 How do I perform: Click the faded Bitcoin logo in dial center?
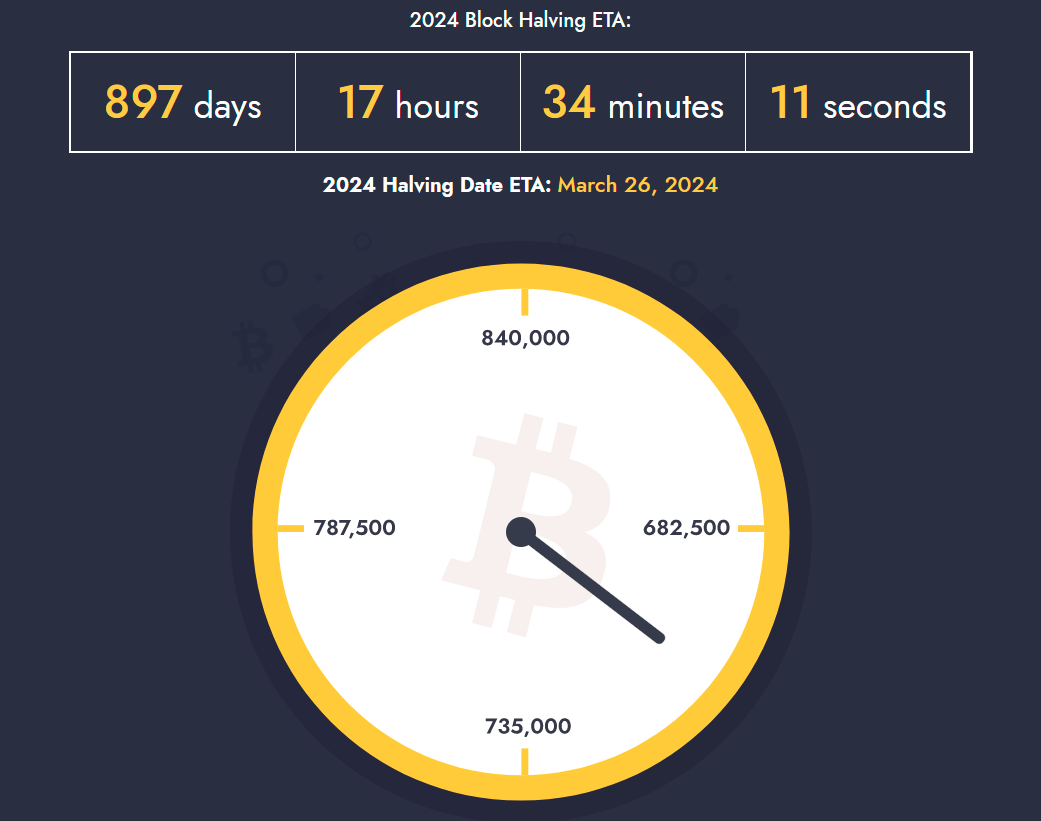pyautogui.click(x=526, y=525)
